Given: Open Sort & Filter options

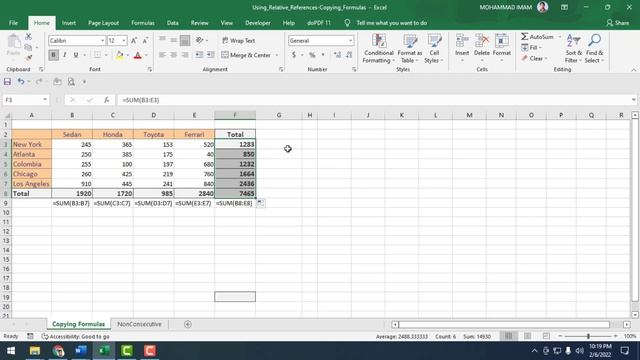Looking at the screenshot, I should coord(573,49).
